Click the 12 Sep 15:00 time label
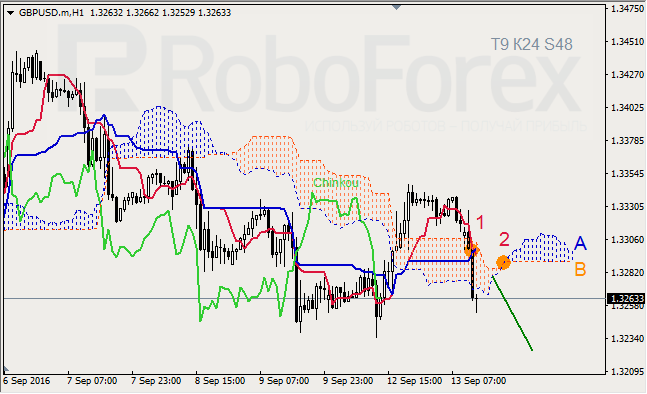The image size is (647, 394). pos(414,381)
